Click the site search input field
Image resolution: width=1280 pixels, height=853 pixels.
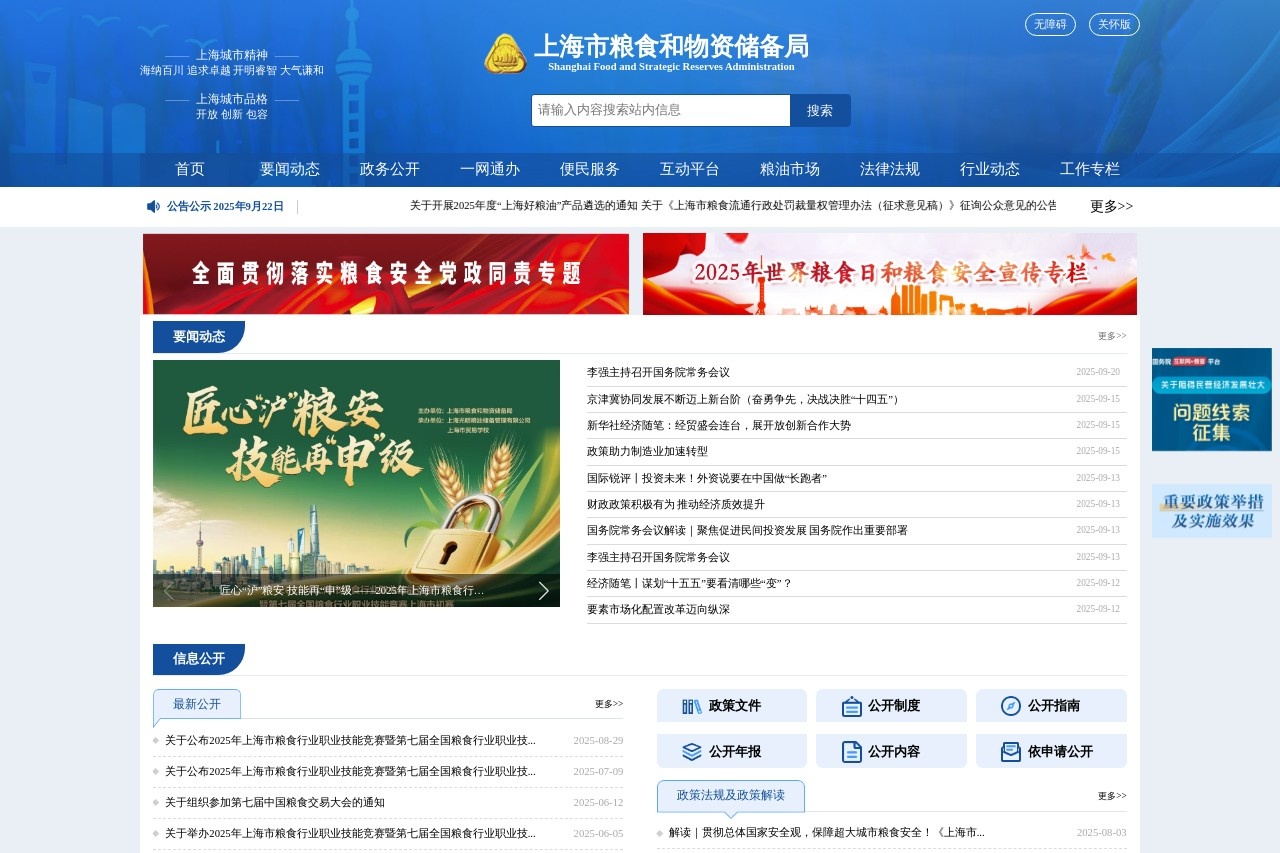coord(660,110)
